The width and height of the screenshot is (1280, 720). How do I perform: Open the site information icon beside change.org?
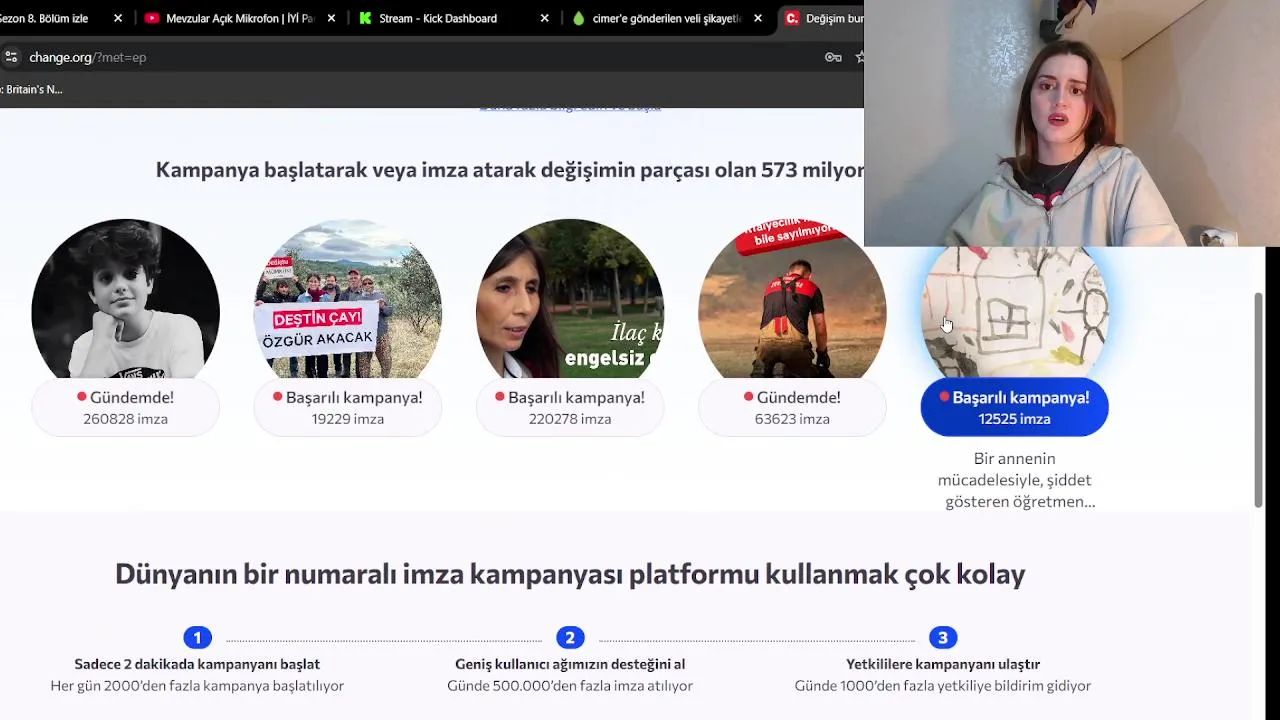point(10,57)
